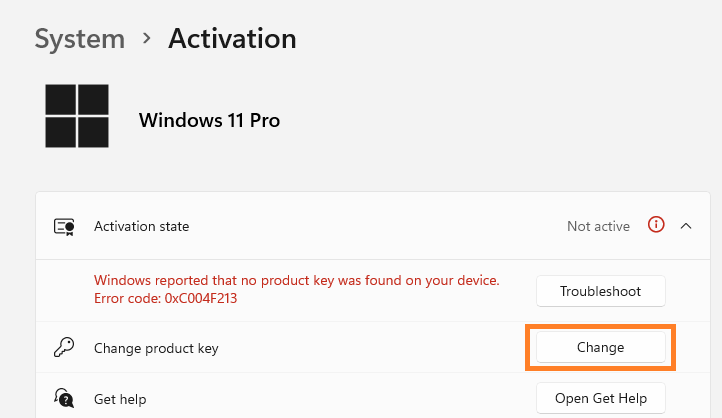Viewport: 722px width, 418px height.
Task: Click Change to enter a new product key
Action: pyautogui.click(x=600, y=347)
